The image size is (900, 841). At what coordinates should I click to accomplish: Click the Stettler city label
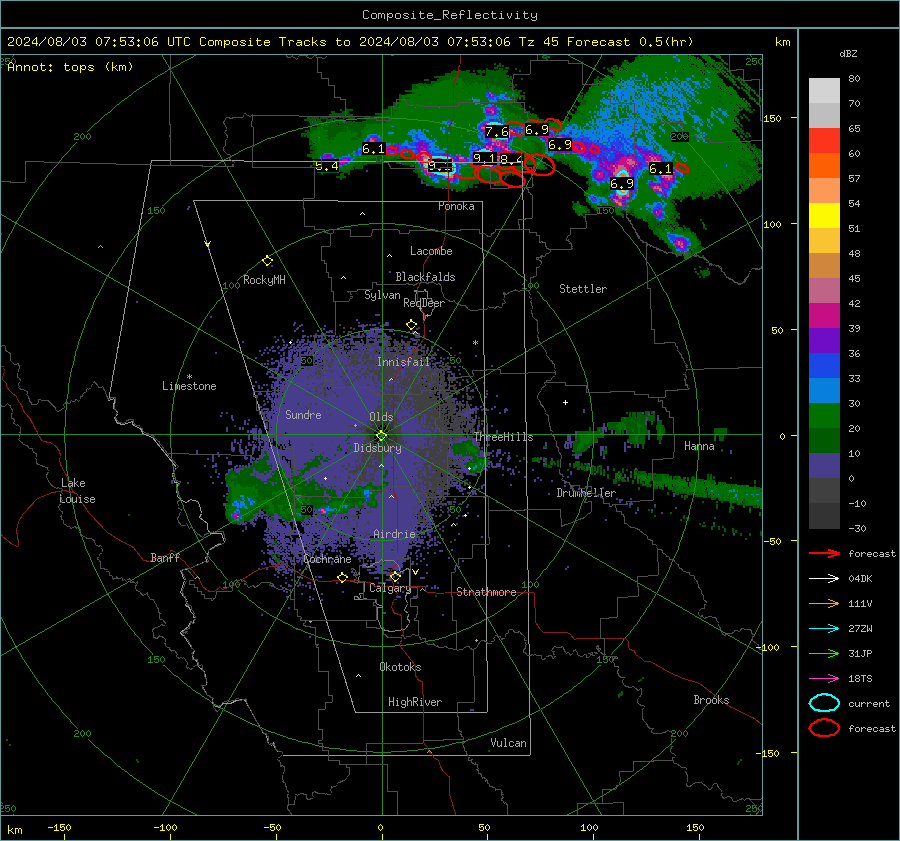click(x=583, y=289)
